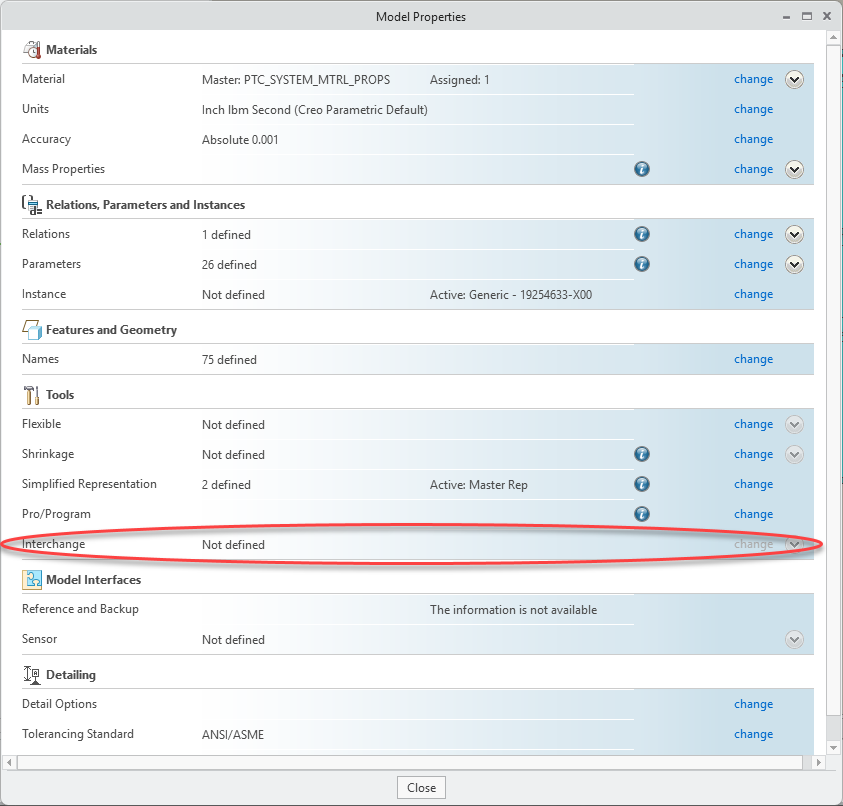Click change next to Names

click(753, 359)
